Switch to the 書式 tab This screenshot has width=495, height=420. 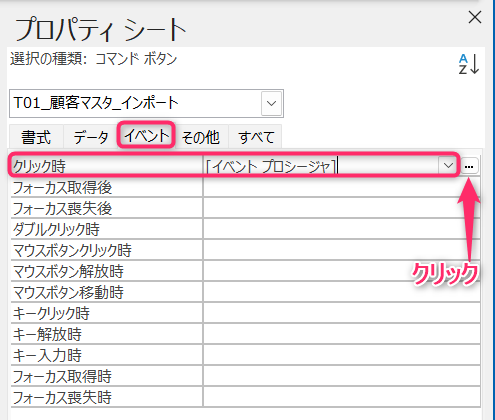click(x=36, y=137)
